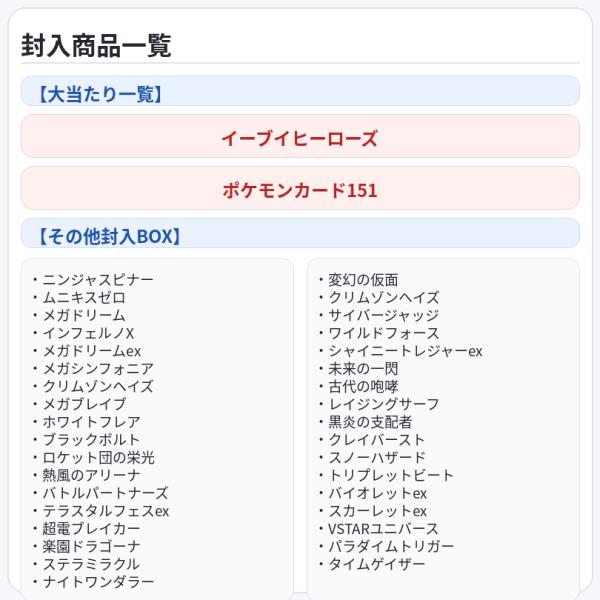Click the ポケモンカード151 banner
The width and height of the screenshot is (600, 600).
[300, 189]
